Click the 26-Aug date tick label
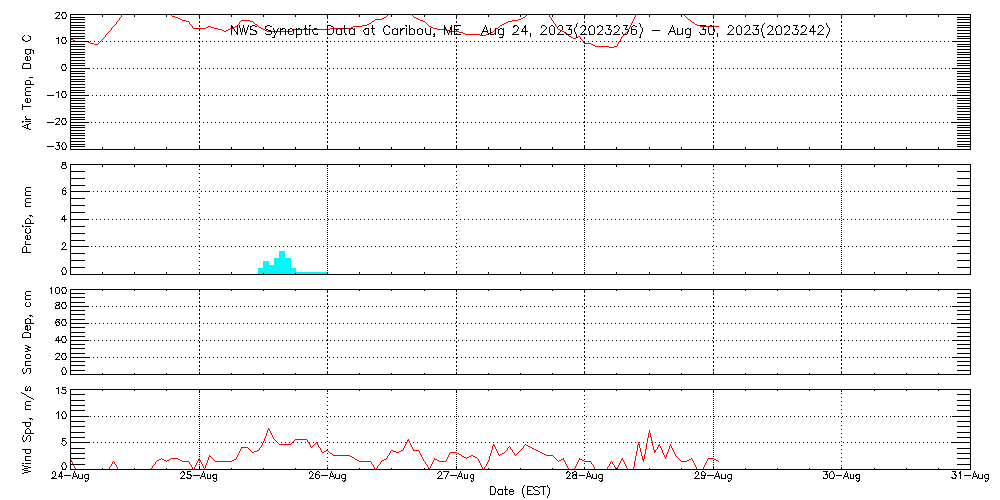 coord(327,478)
